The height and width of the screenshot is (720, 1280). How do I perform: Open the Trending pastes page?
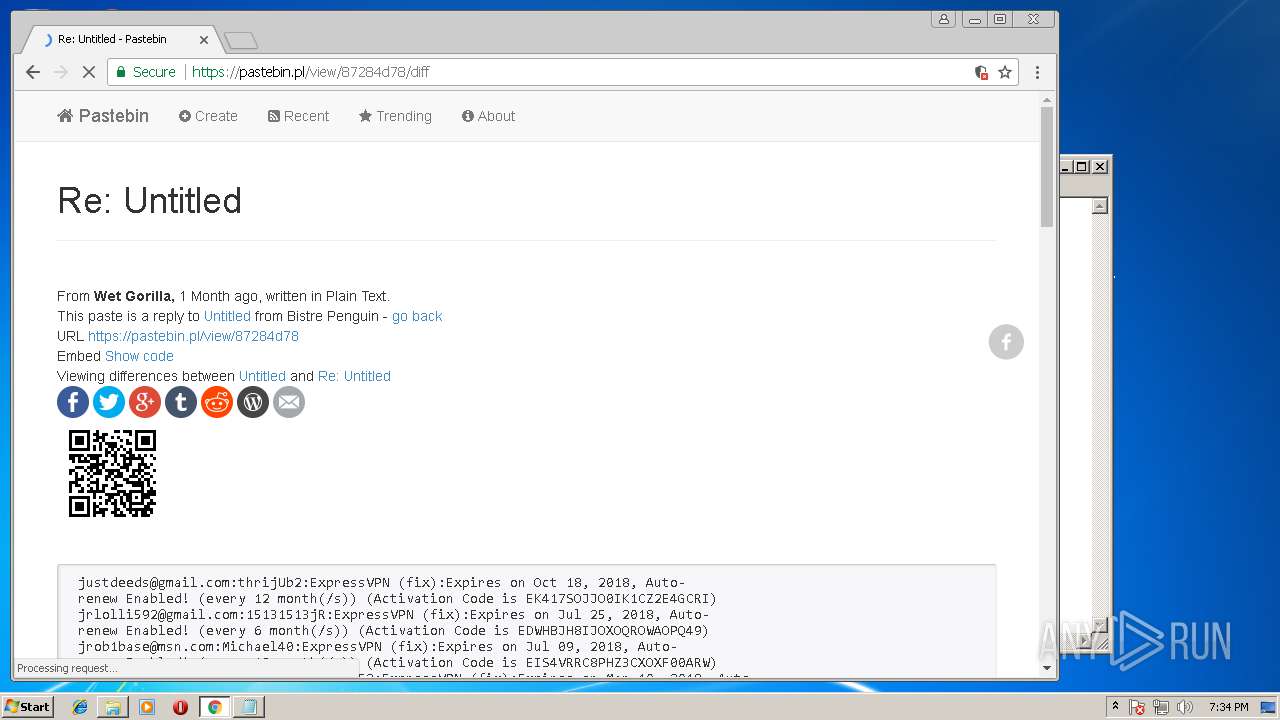(395, 116)
